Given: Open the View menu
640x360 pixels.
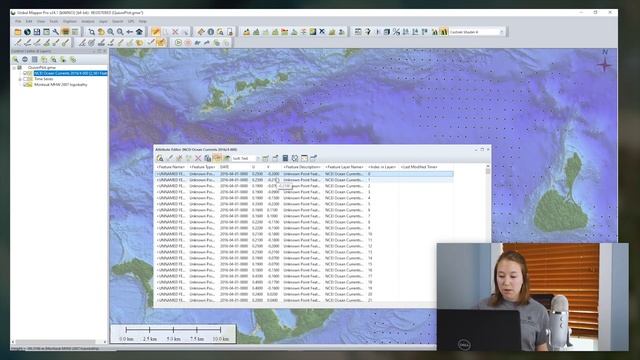Looking at the screenshot, I should pyautogui.click(x=41, y=21).
